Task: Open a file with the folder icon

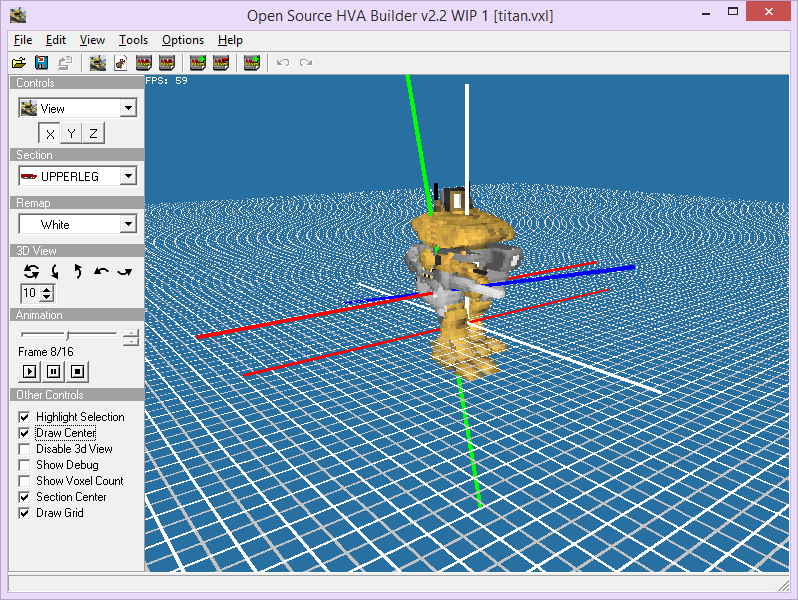Action: (19, 63)
